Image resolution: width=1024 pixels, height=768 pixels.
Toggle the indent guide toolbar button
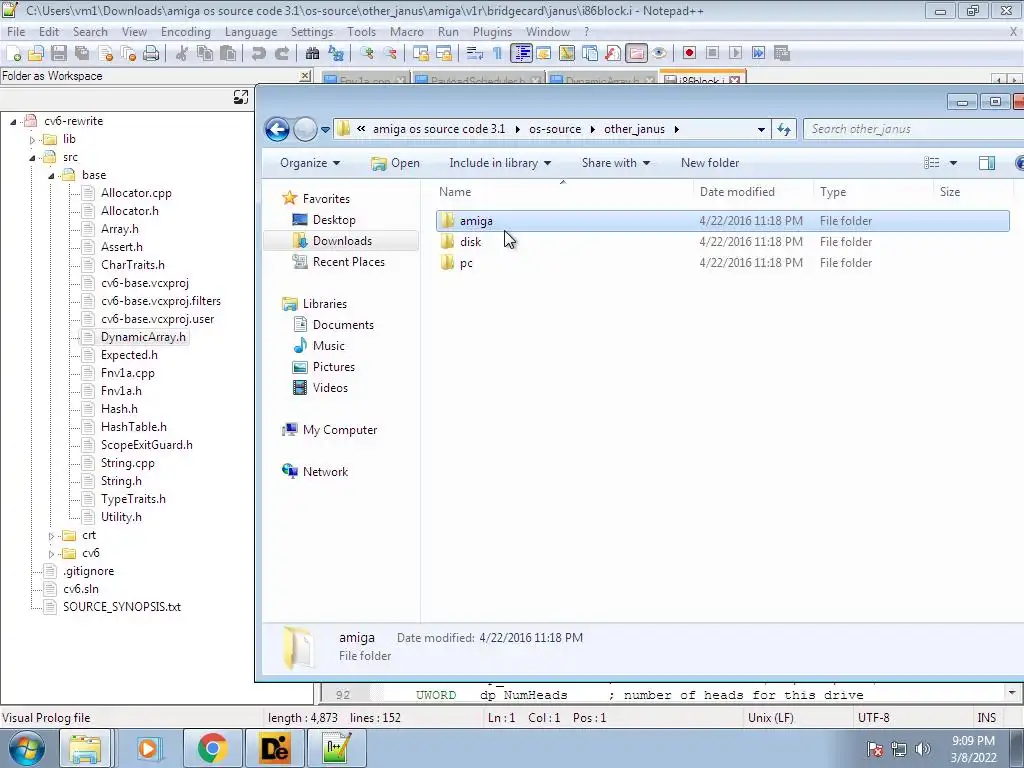[521, 54]
